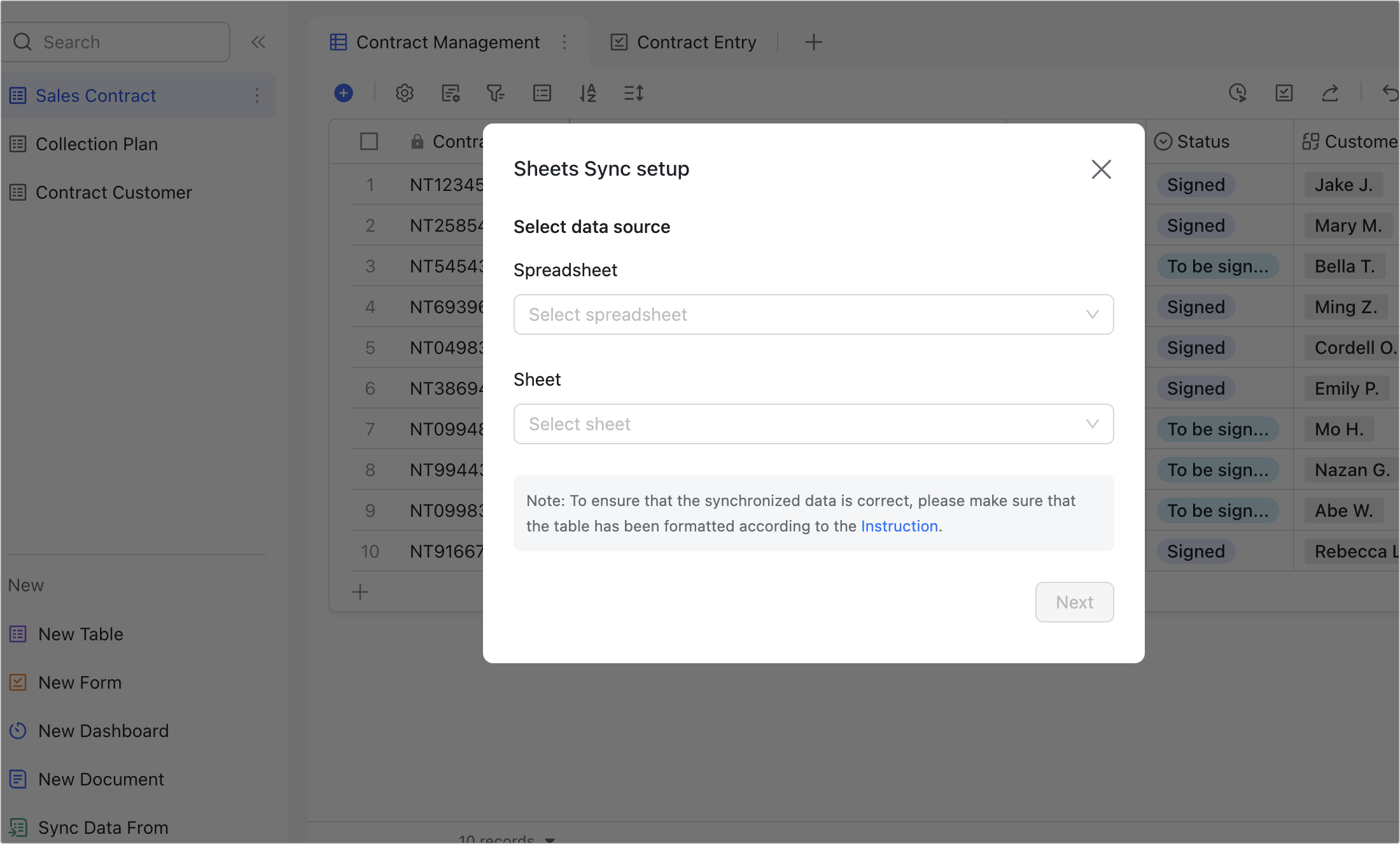Collapse the sidebar with double-chevron arrow
Screen dimensions: 1400x844
258,42
